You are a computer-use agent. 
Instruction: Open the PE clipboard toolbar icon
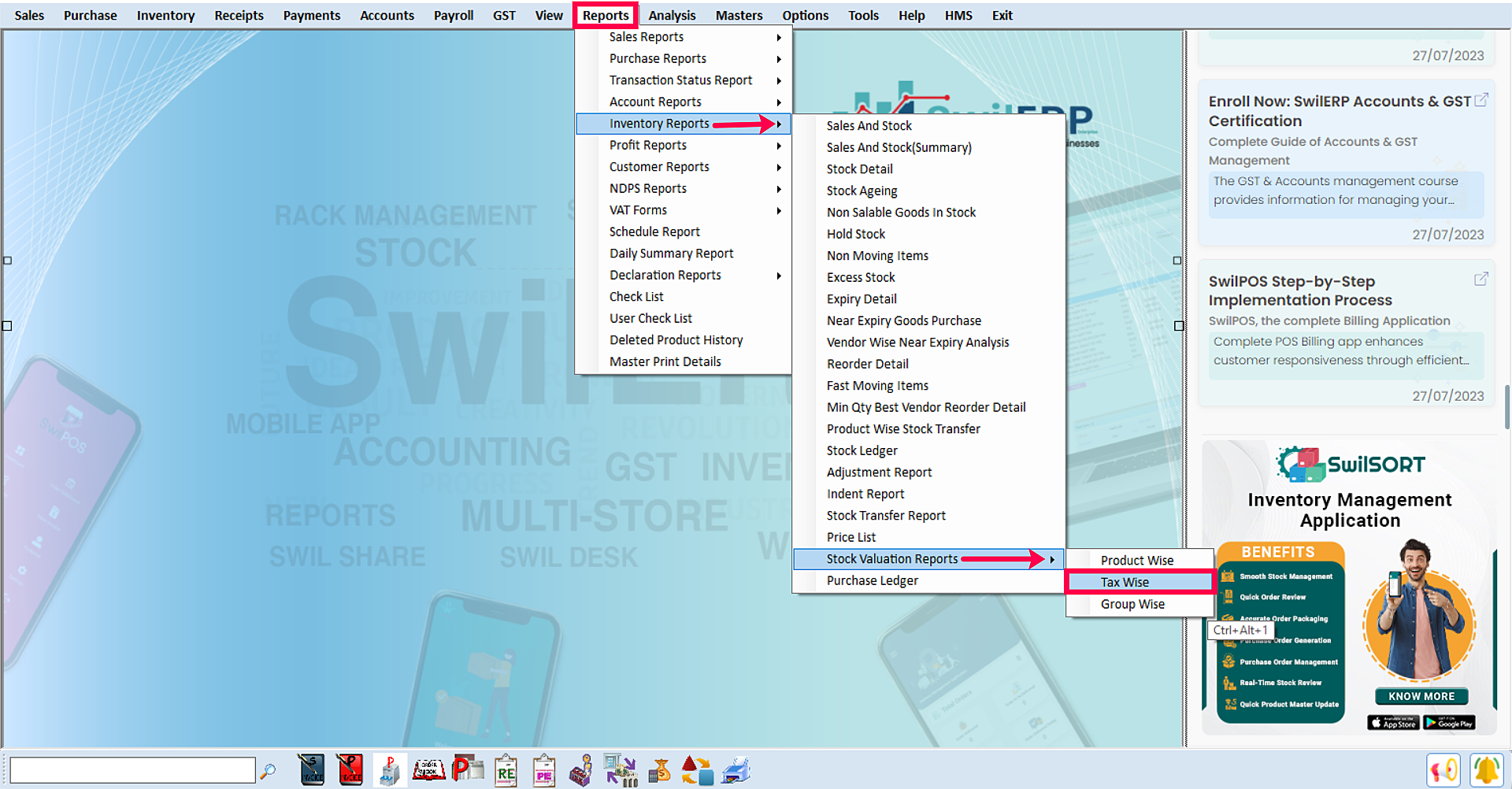[x=544, y=770]
